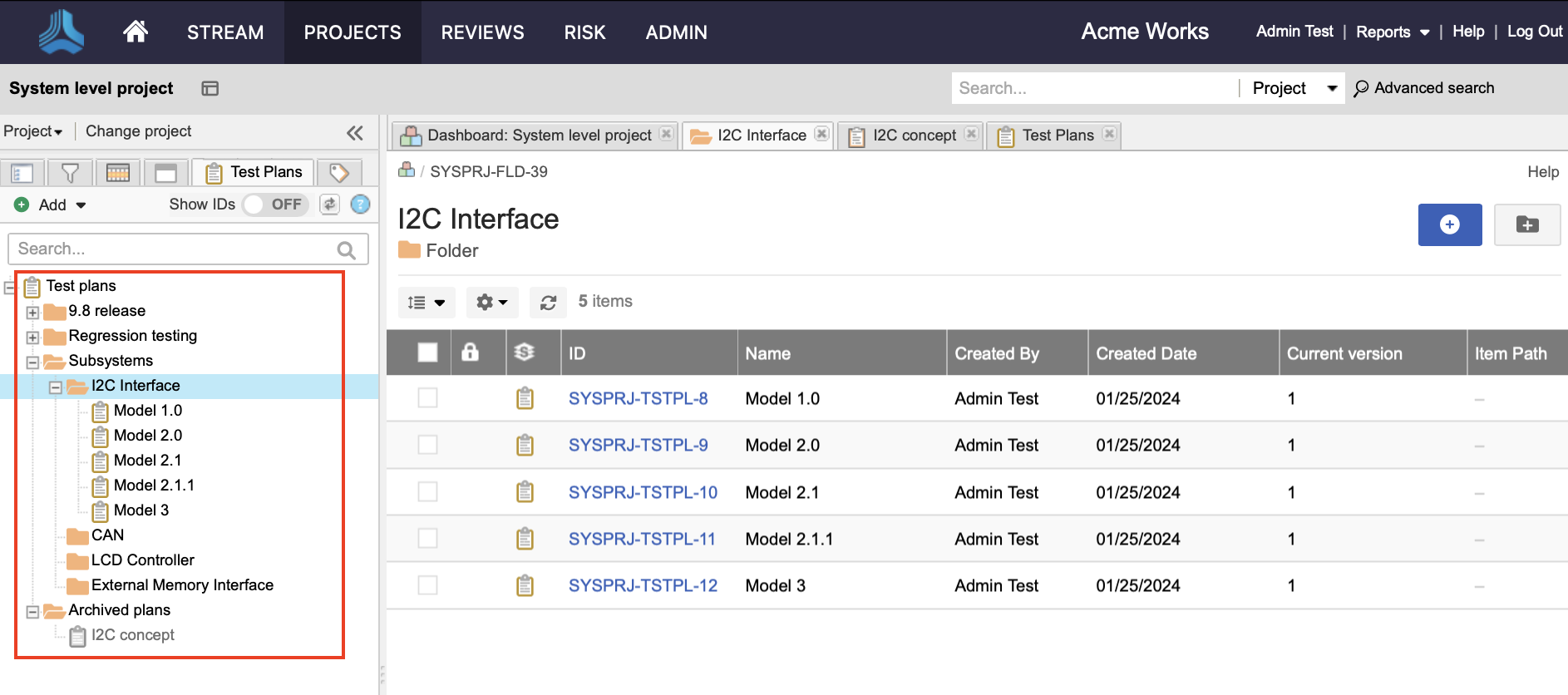1568x695 pixels.
Task: Open the SYSPRJ-TSTPL-10 link
Action: (x=643, y=492)
